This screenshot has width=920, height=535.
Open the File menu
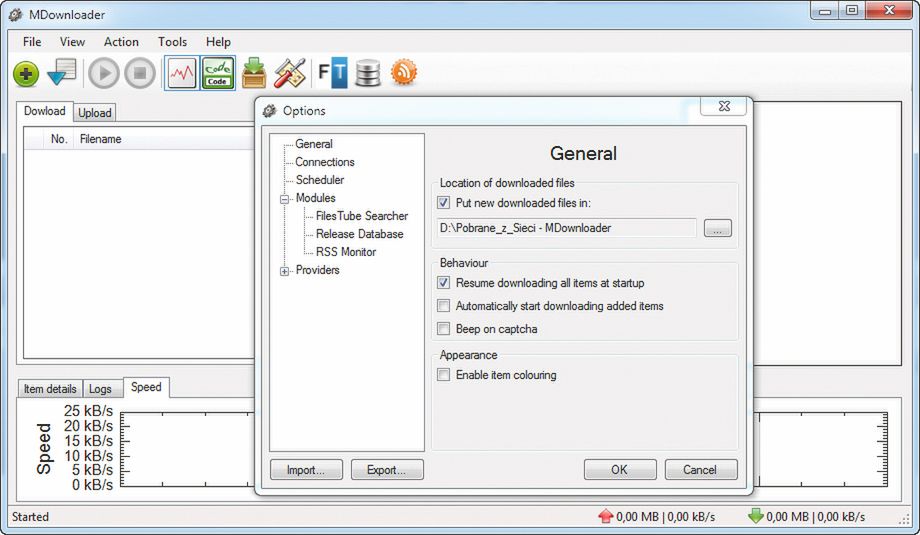tap(32, 42)
